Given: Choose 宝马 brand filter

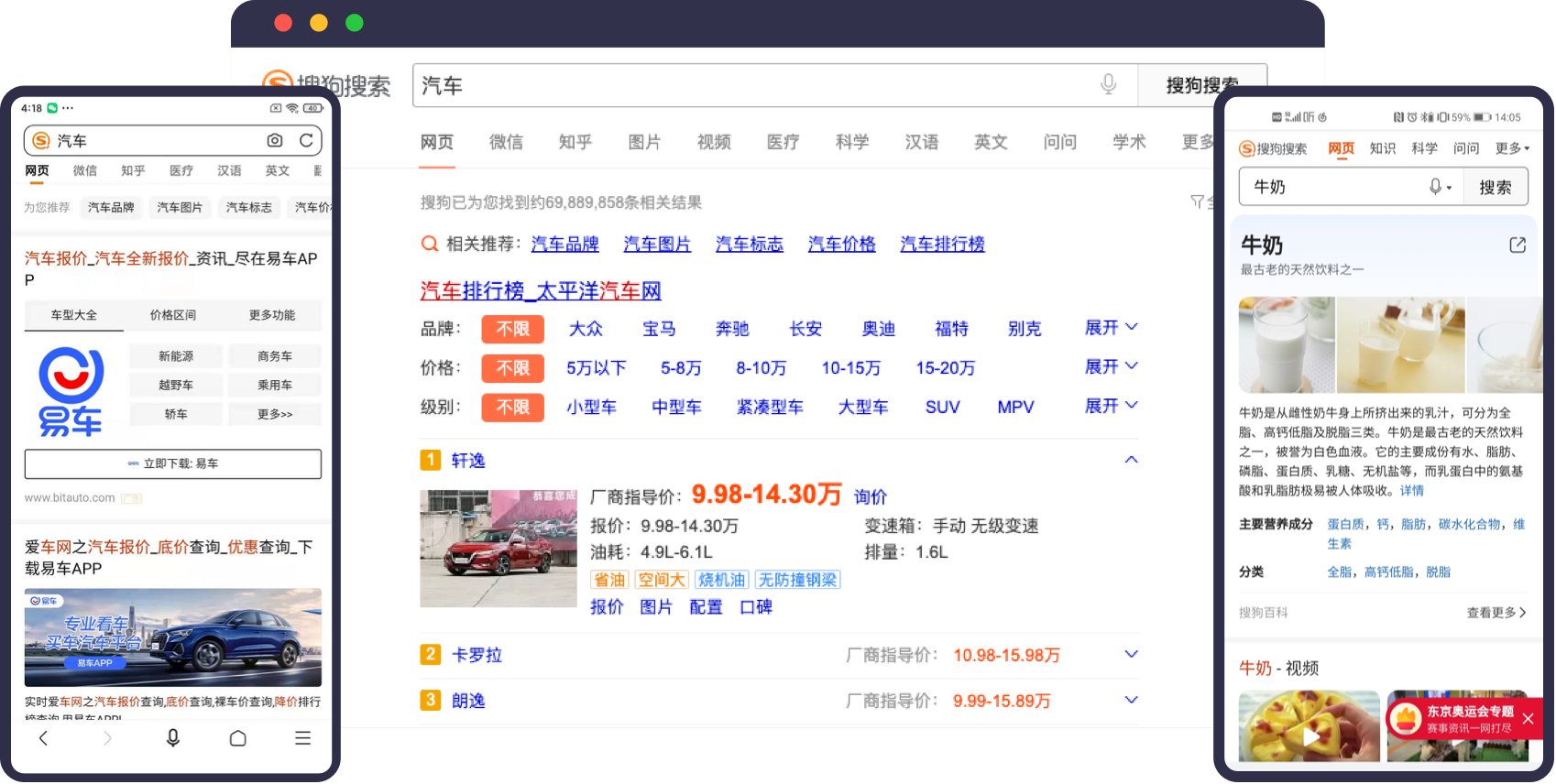Looking at the screenshot, I should [659, 329].
